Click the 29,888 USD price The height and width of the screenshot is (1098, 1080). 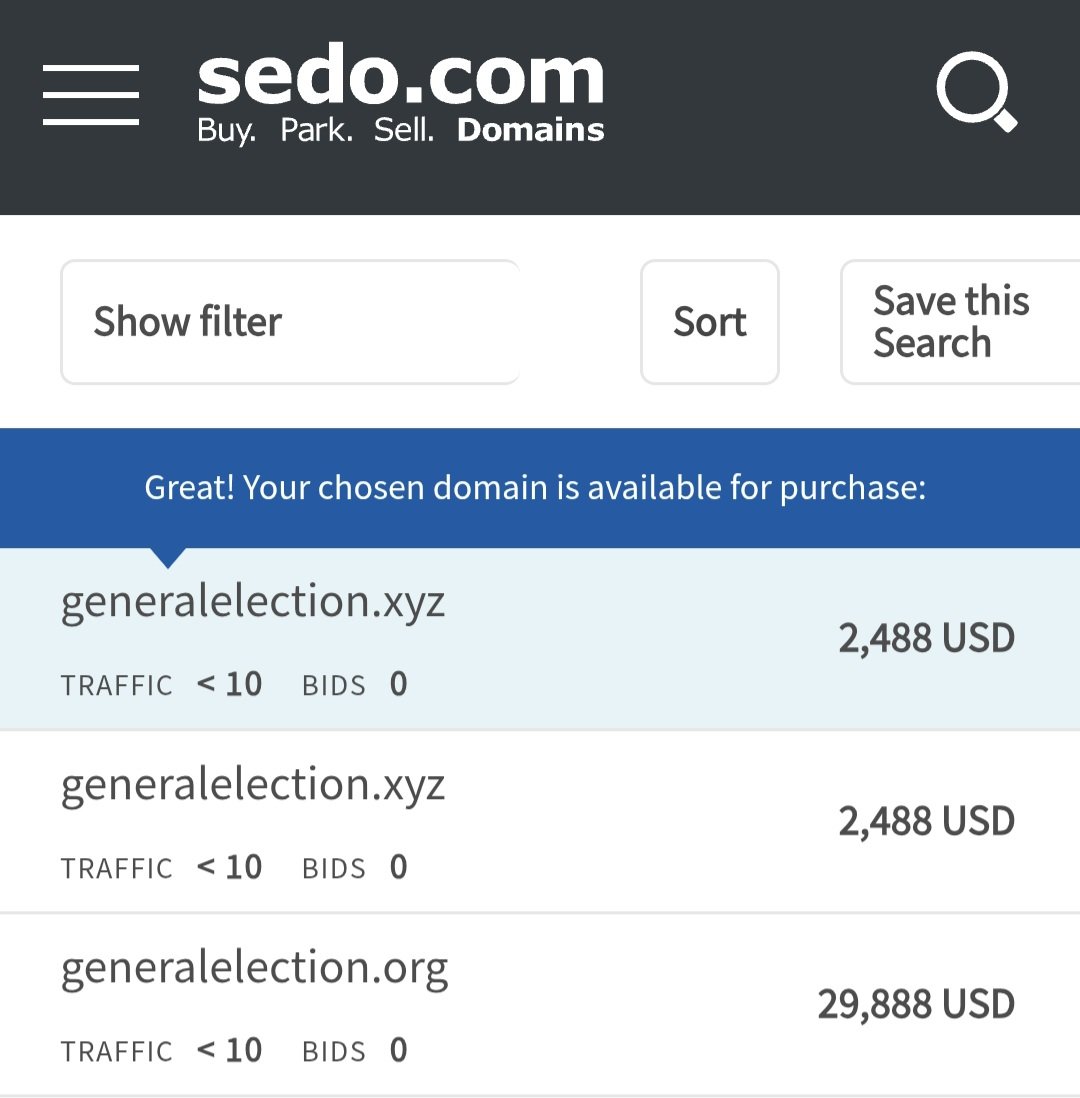click(916, 1004)
